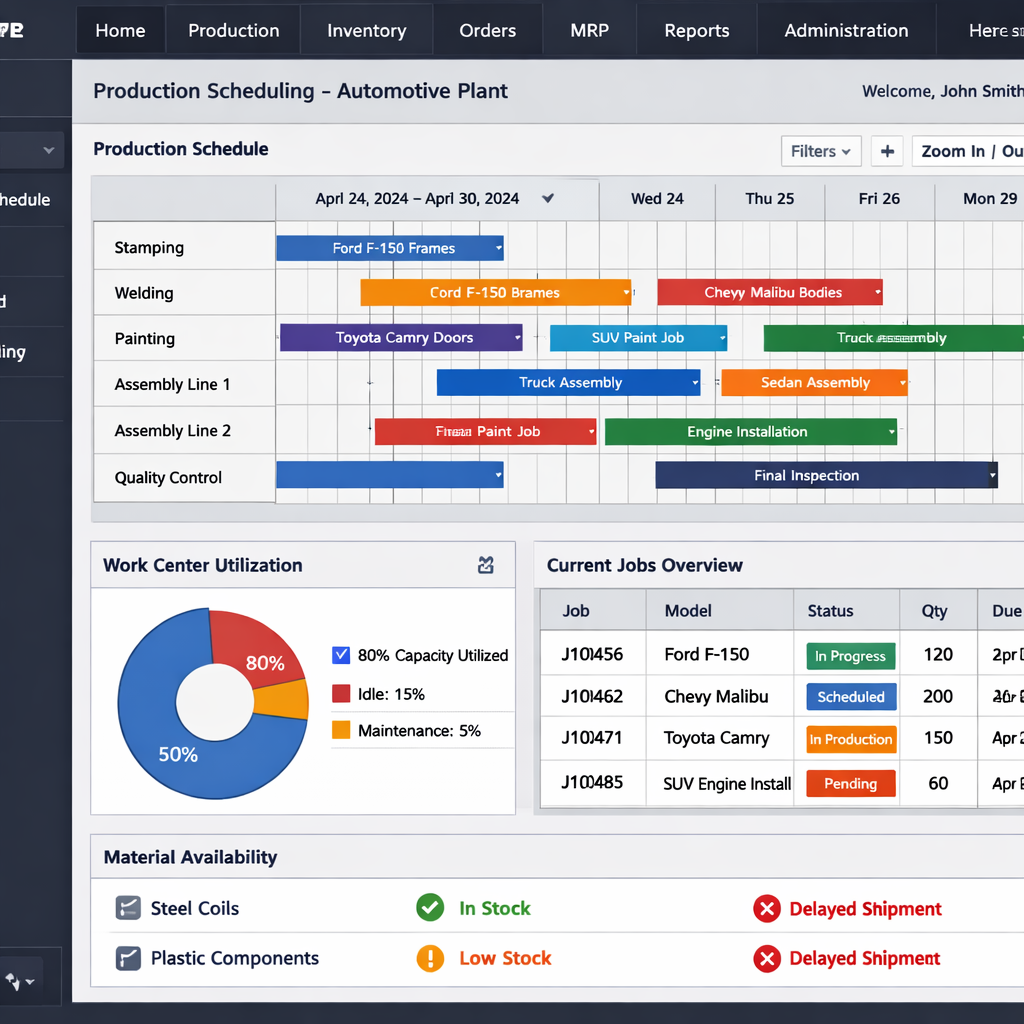Click the red Delayed Shipment icon for Steel Coils
The width and height of the screenshot is (1024, 1024).
click(767, 908)
